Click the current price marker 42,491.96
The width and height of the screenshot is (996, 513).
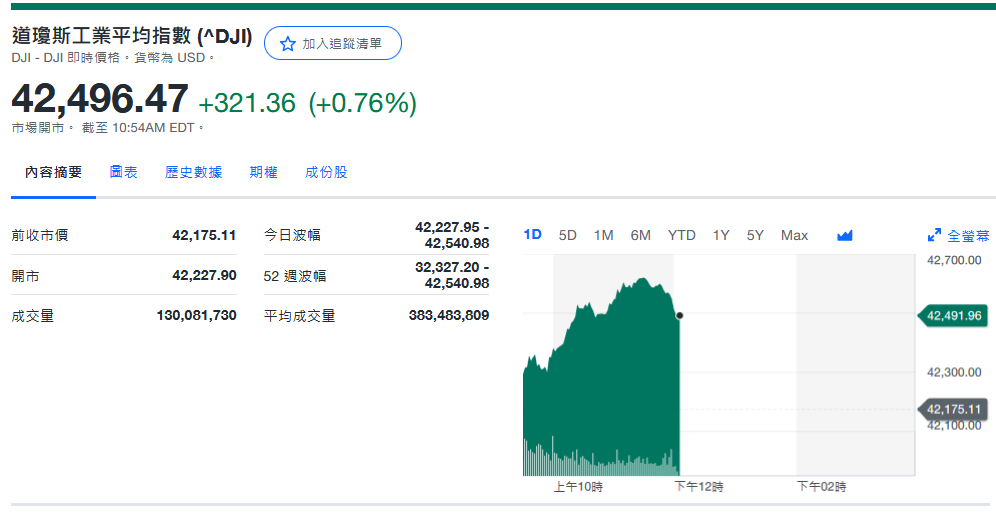pos(954,316)
